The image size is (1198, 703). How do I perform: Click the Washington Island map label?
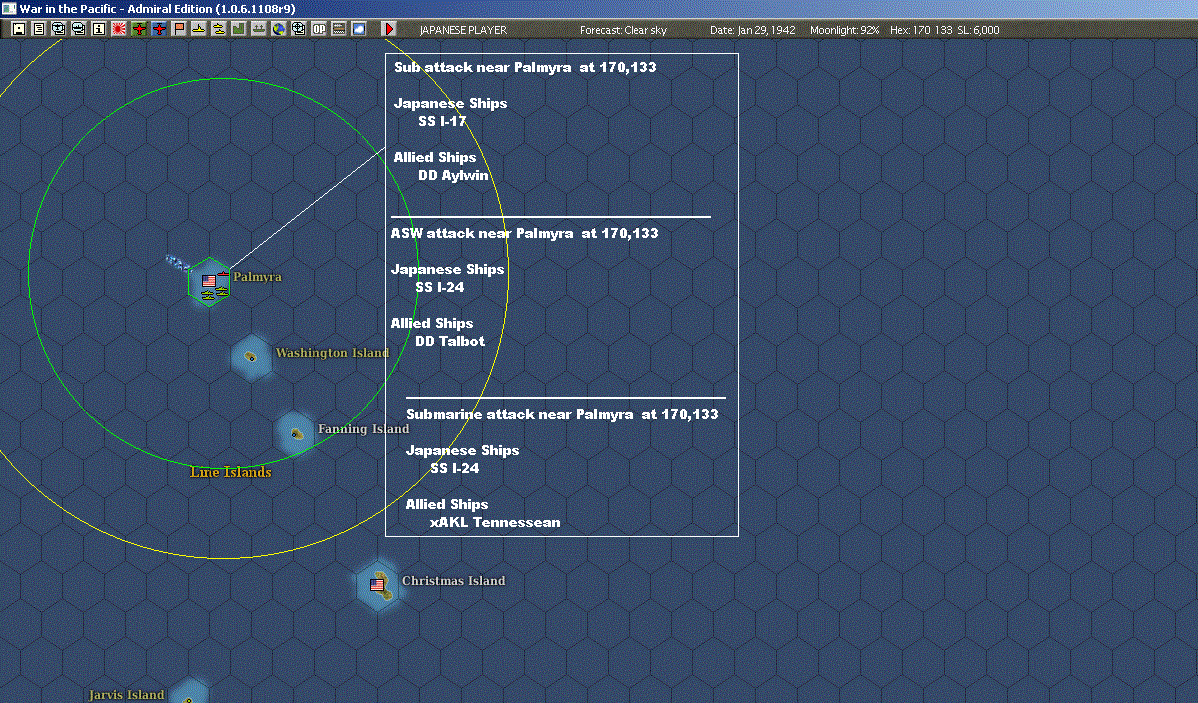tap(332, 352)
